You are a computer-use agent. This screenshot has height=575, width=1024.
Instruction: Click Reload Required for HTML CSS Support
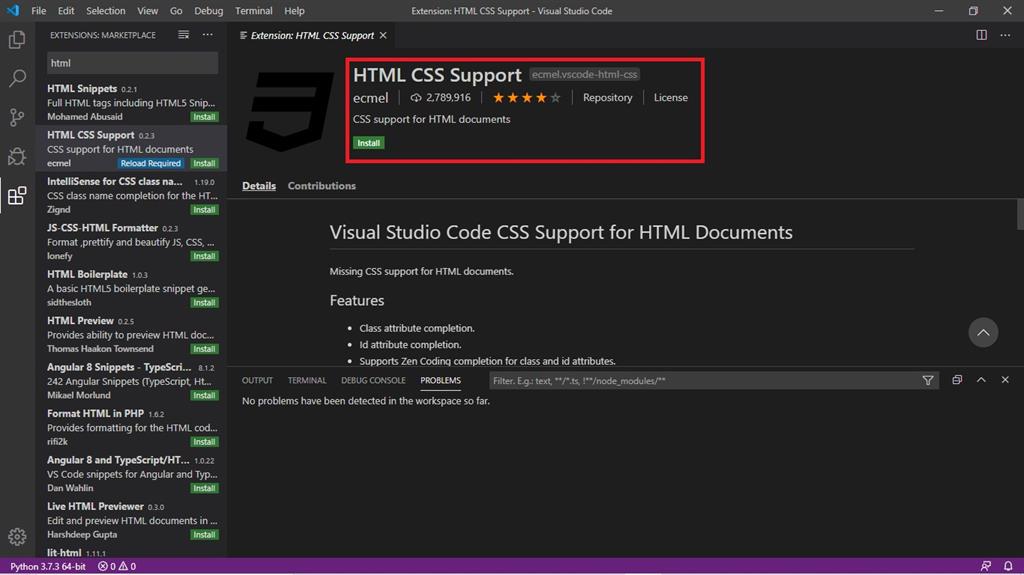tap(150, 163)
